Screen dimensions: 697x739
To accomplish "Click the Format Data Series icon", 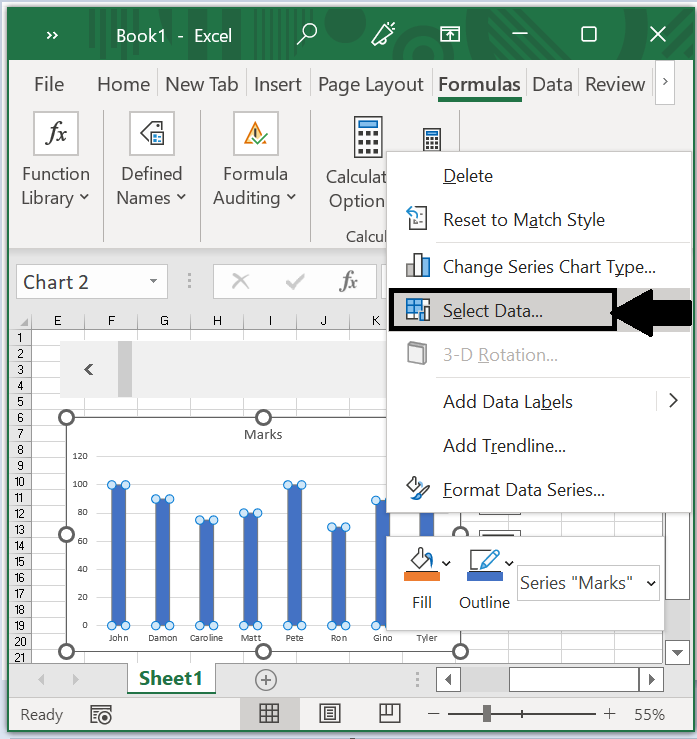I will pyautogui.click(x=418, y=488).
